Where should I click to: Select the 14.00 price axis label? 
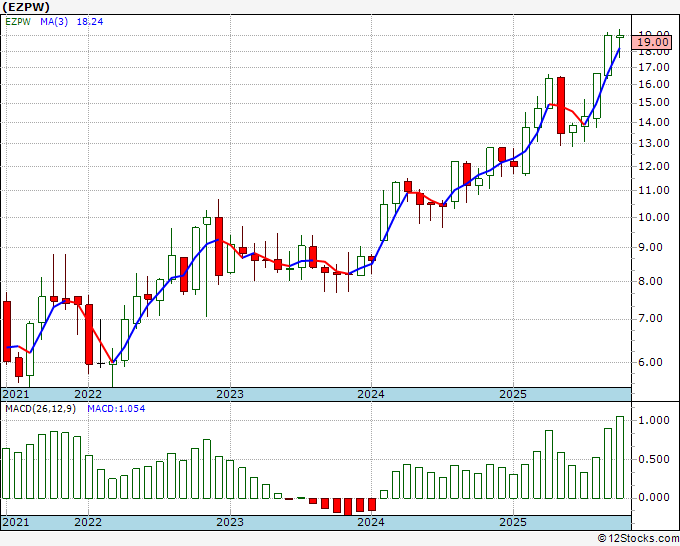coord(654,122)
